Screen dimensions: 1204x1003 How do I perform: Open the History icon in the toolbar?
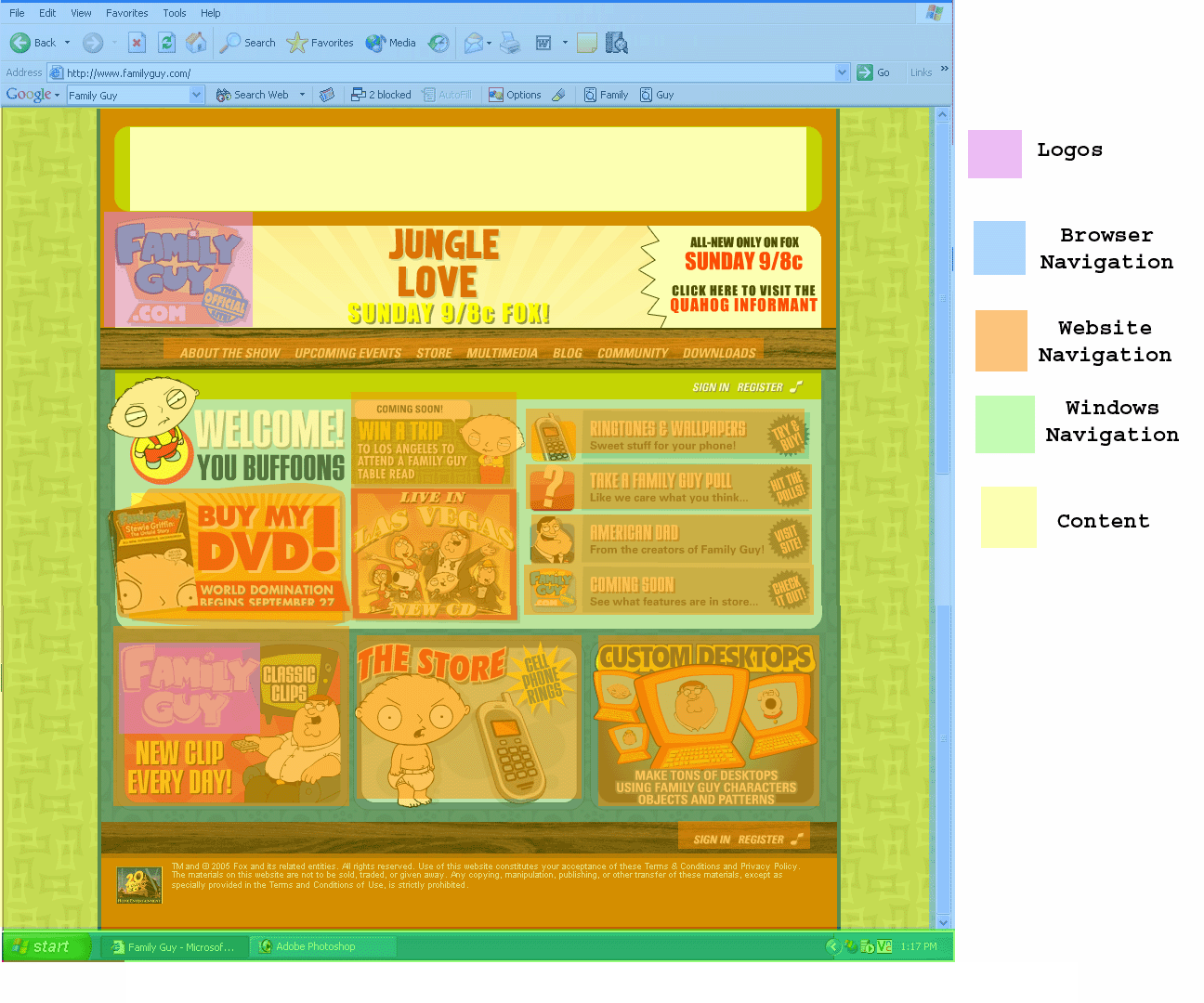click(x=439, y=43)
